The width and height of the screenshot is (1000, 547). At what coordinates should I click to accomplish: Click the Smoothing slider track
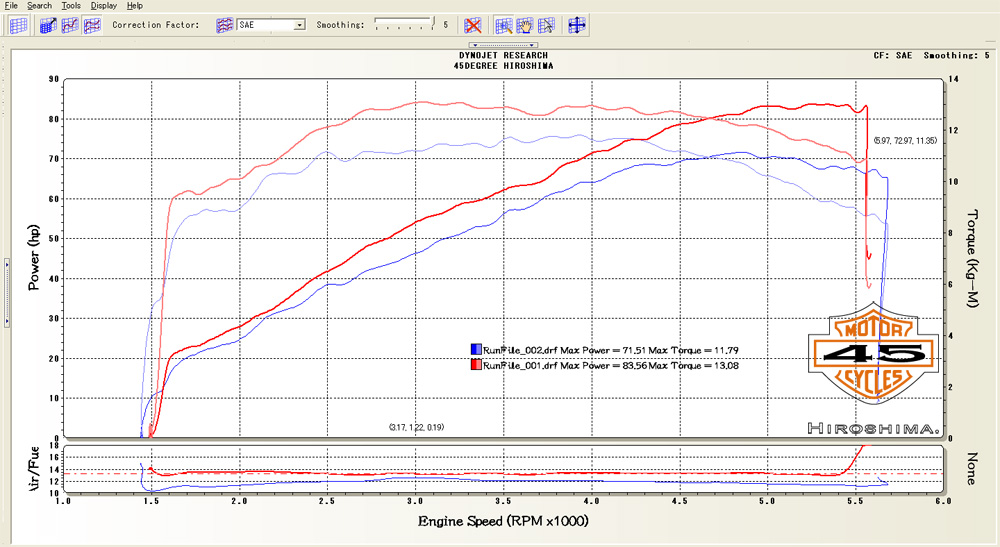coord(404,23)
